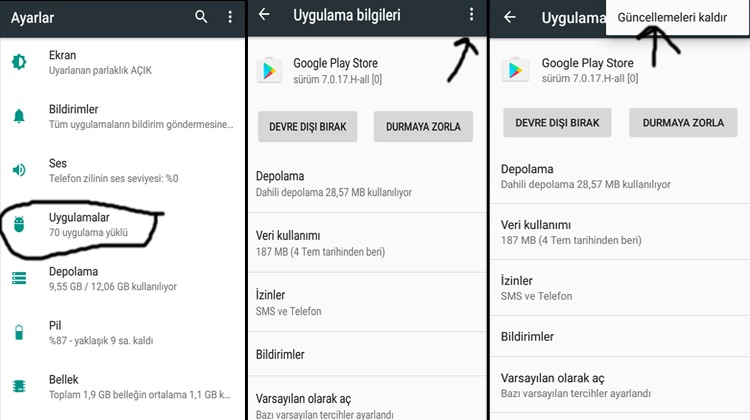The width and height of the screenshot is (750, 420).
Task: Select Güncellemeleri kaldır menu option
Action: click(672, 18)
